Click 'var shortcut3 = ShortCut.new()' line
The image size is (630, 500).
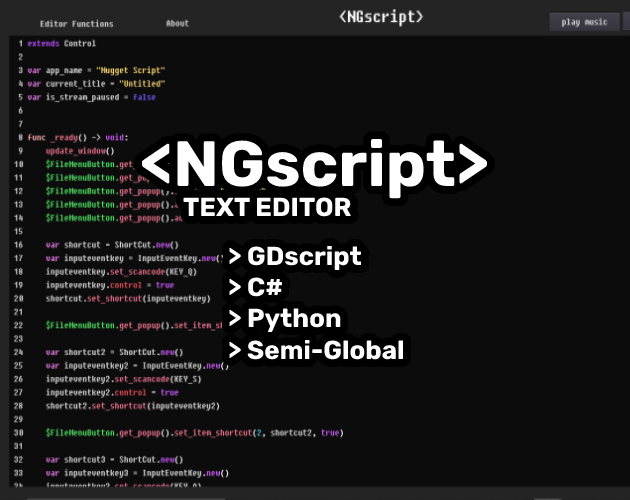pos(115,459)
